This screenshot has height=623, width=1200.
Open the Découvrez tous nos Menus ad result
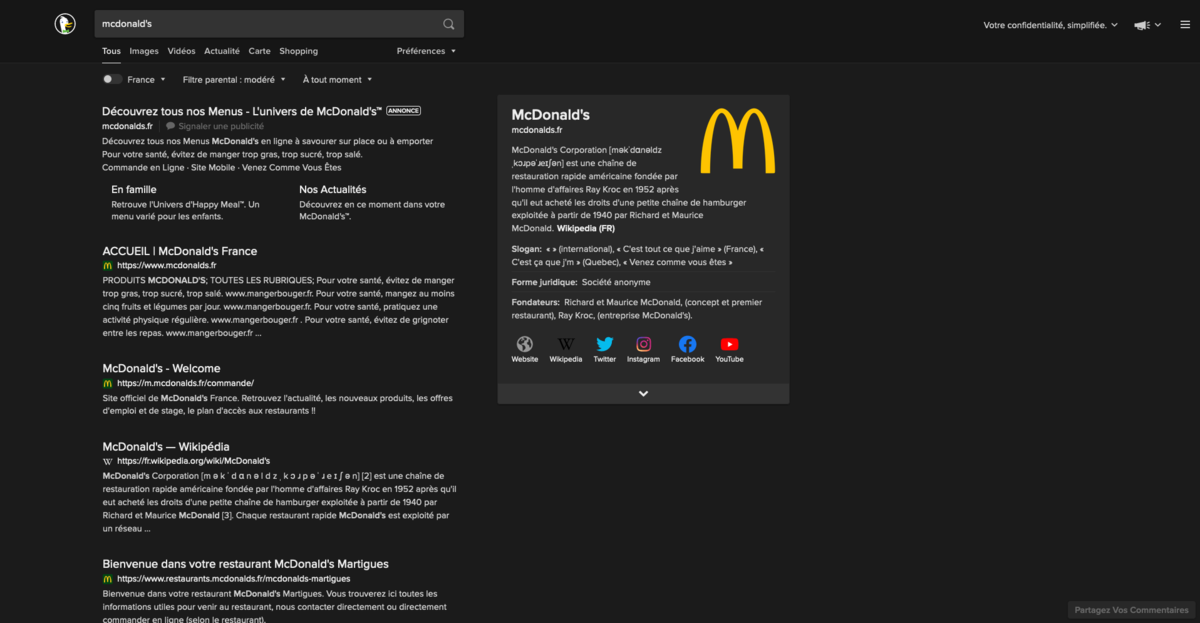point(242,111)
